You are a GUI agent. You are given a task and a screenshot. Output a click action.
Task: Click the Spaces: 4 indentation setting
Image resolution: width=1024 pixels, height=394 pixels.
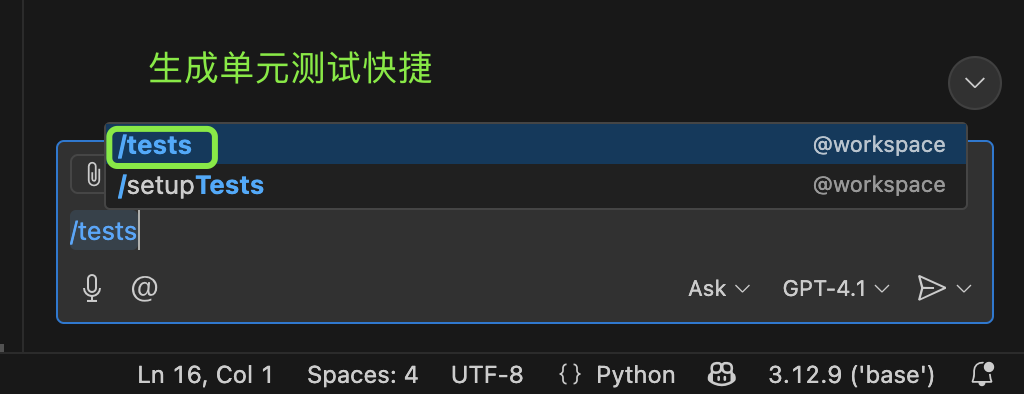(x=362, y=375)
